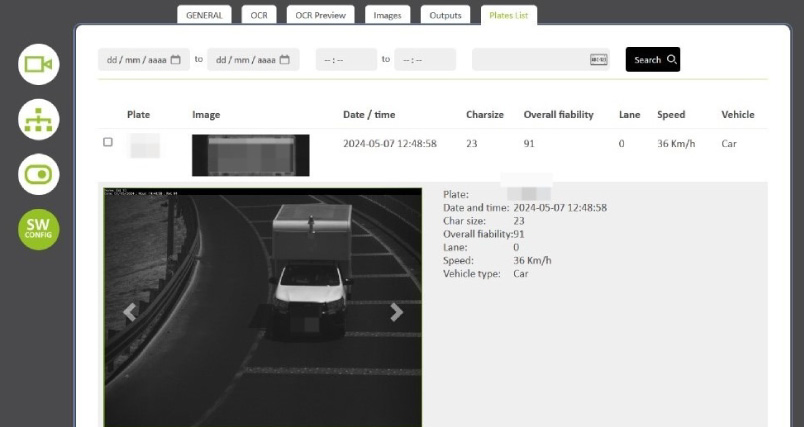
Task: Click the end date calendar icon
Action: tap(285, 60)
